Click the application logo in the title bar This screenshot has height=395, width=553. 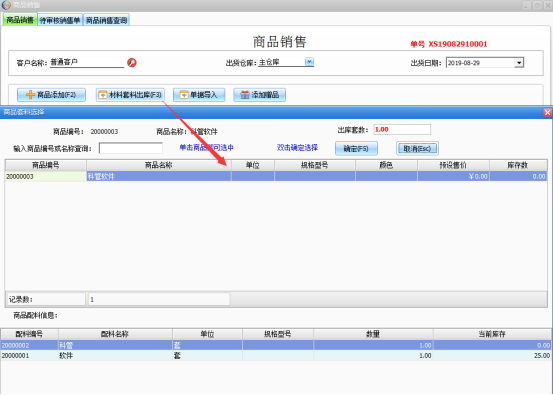tap(6, 5)
